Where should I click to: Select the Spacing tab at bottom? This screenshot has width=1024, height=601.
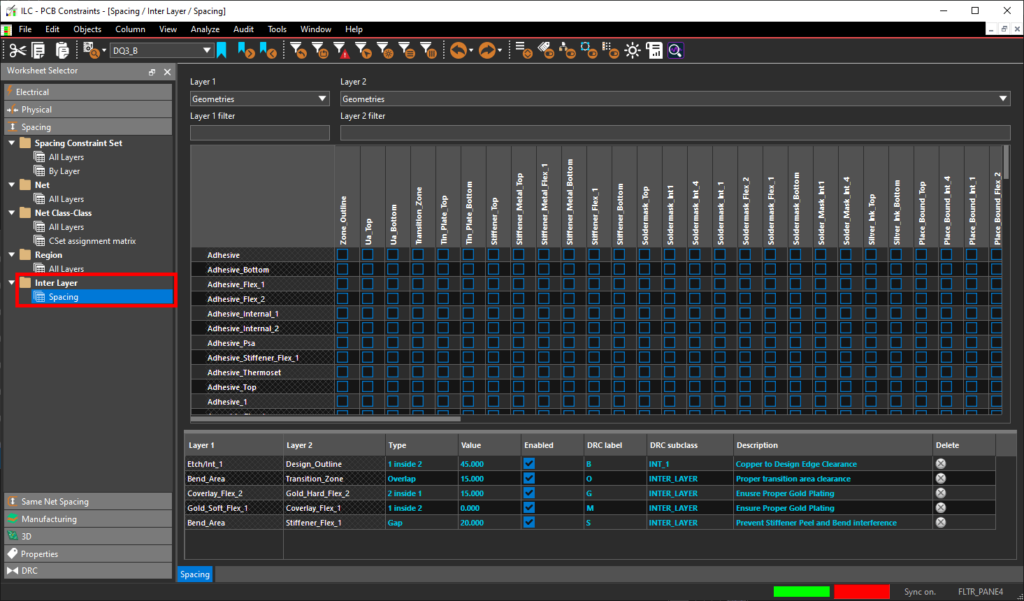[x=195, y=574]
